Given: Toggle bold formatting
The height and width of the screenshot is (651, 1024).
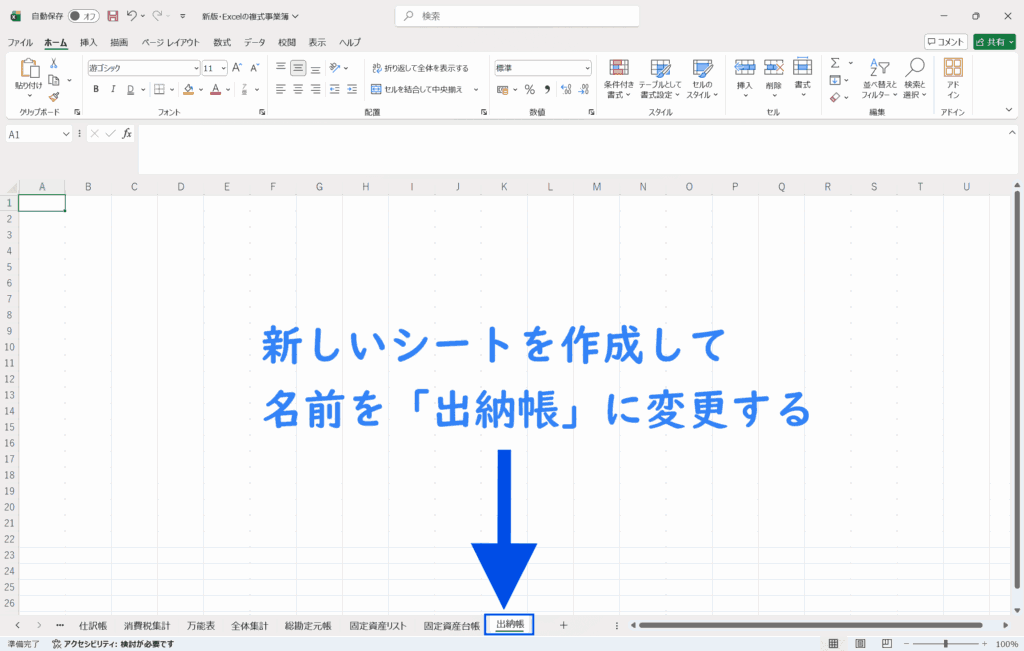Looking at the screenshot, I should [x=96, y=89].
